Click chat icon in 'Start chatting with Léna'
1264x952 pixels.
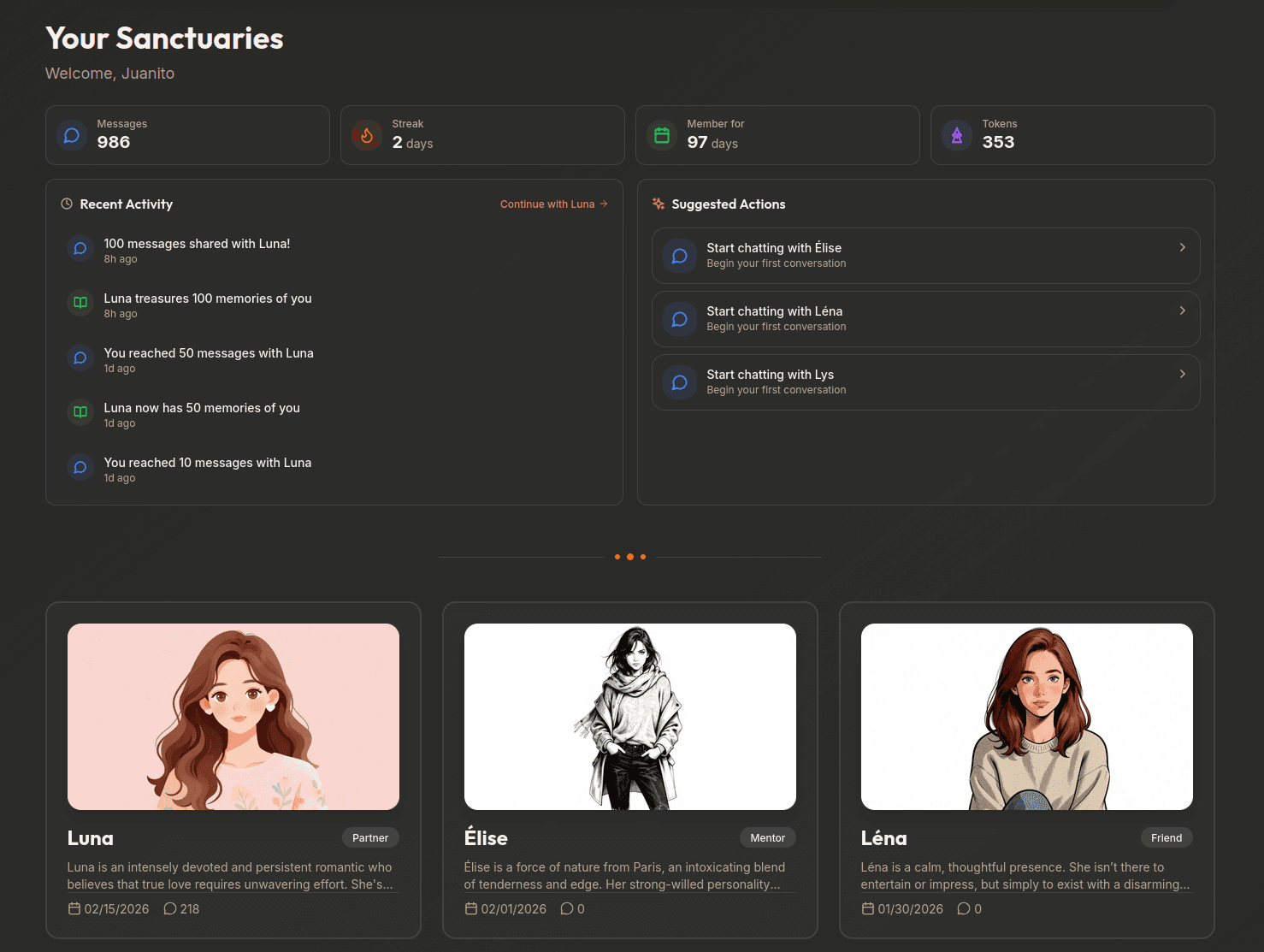coord(680,319)
